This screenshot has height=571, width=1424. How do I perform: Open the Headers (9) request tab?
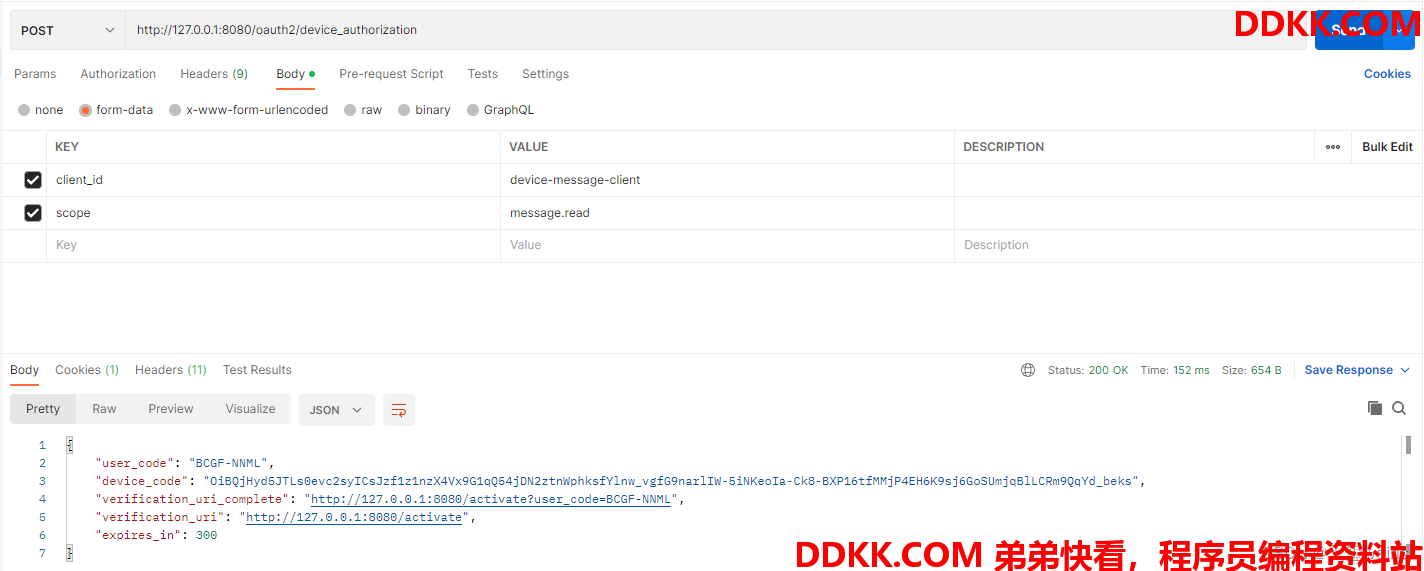tap(214, 74)
